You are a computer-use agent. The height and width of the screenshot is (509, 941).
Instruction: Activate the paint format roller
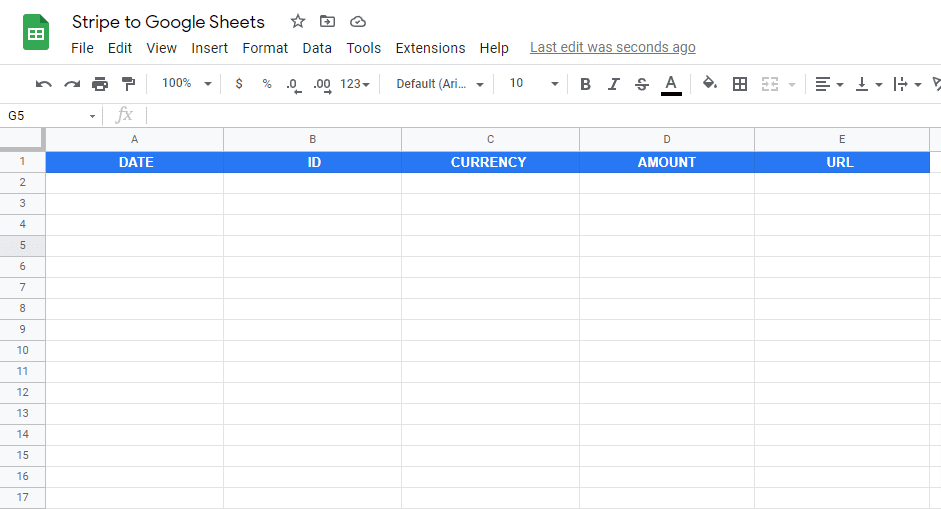click(x=128, y=84)
